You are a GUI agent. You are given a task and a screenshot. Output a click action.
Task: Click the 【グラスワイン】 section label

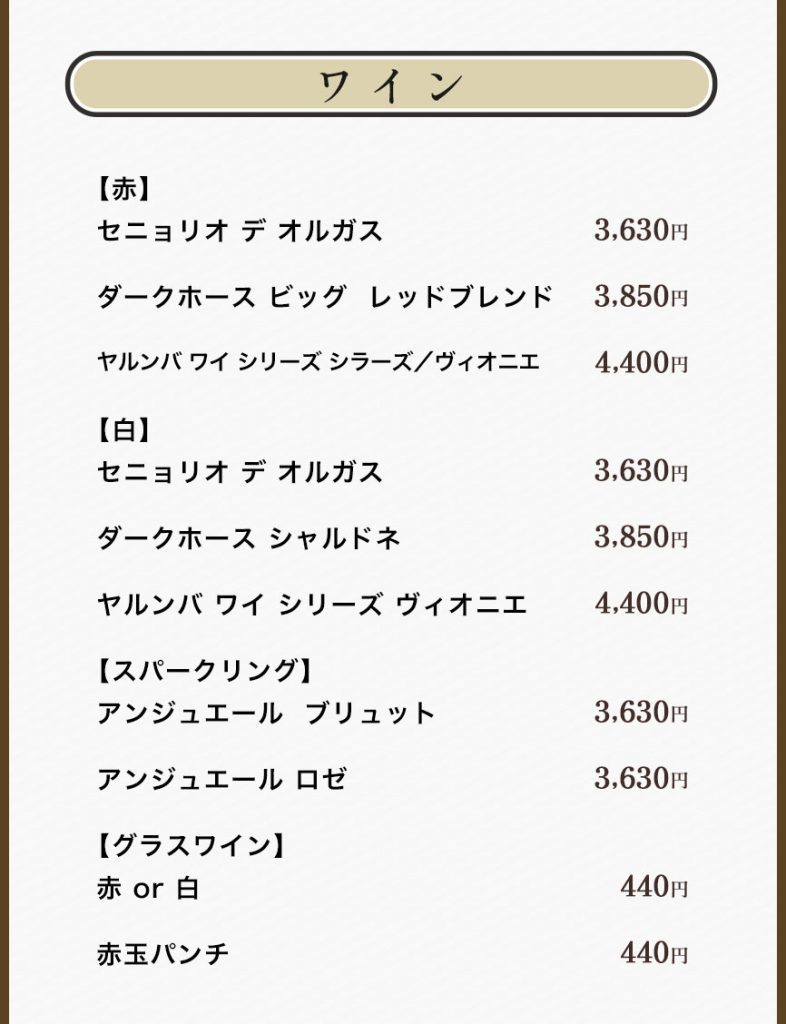(x=192, y=845)
